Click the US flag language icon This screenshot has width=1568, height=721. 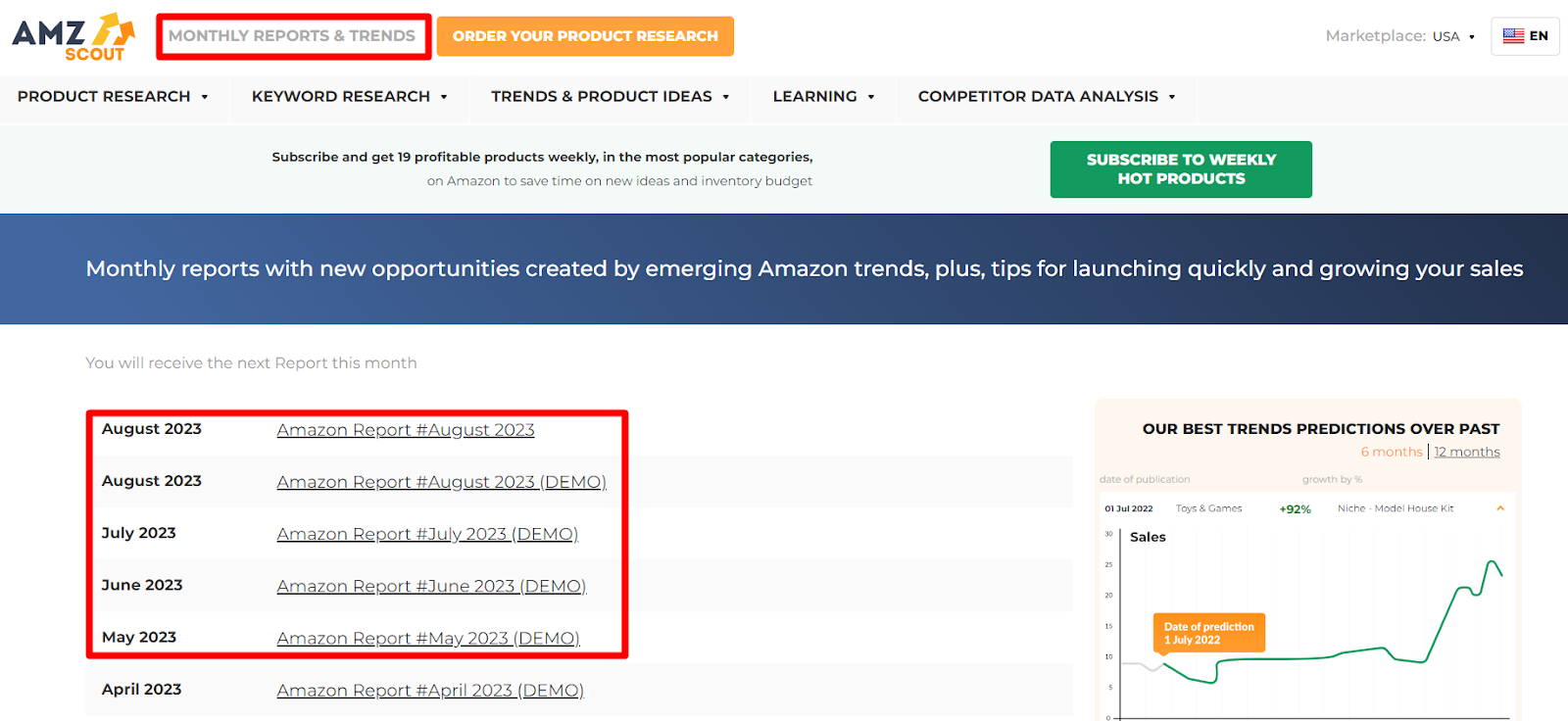1513,36
